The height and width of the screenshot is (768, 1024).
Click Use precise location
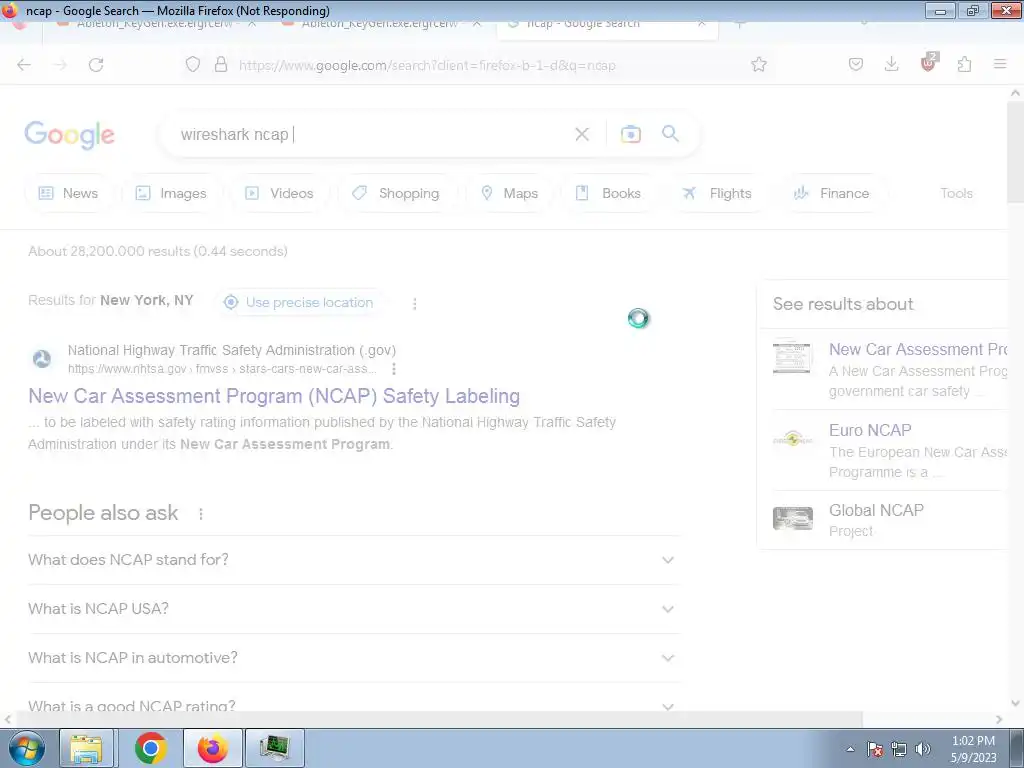(x=299, y=302)
